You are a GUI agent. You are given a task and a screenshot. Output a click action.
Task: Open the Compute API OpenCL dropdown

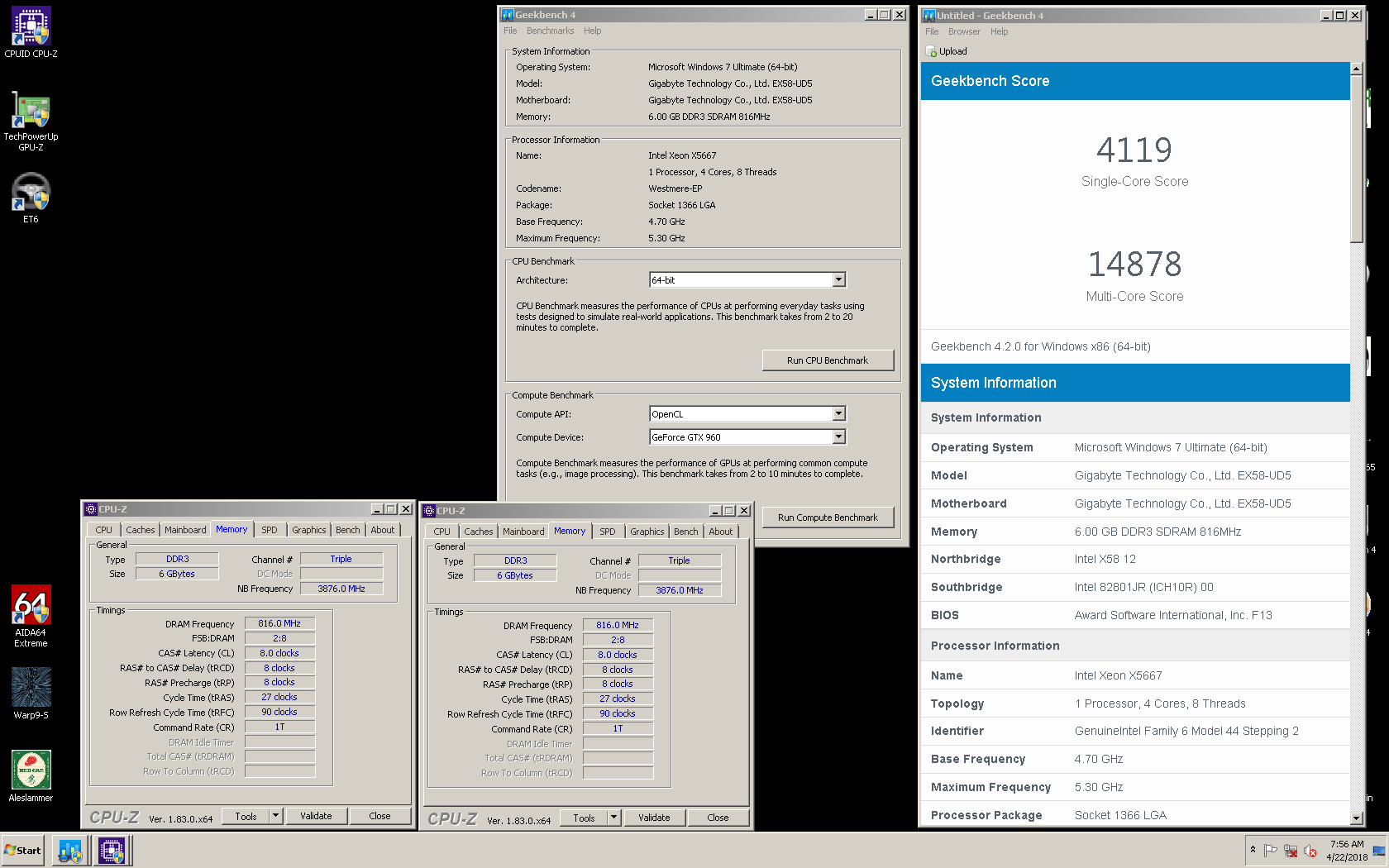coord(838,414)
